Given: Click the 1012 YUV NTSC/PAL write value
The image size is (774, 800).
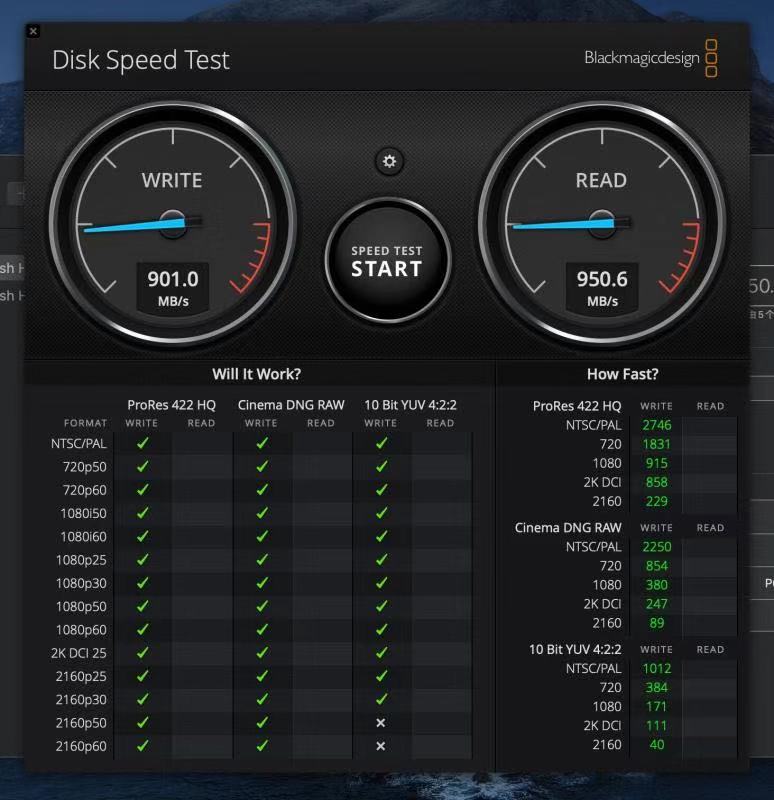Looking at the screenshot, I should [x=657, y=668].
